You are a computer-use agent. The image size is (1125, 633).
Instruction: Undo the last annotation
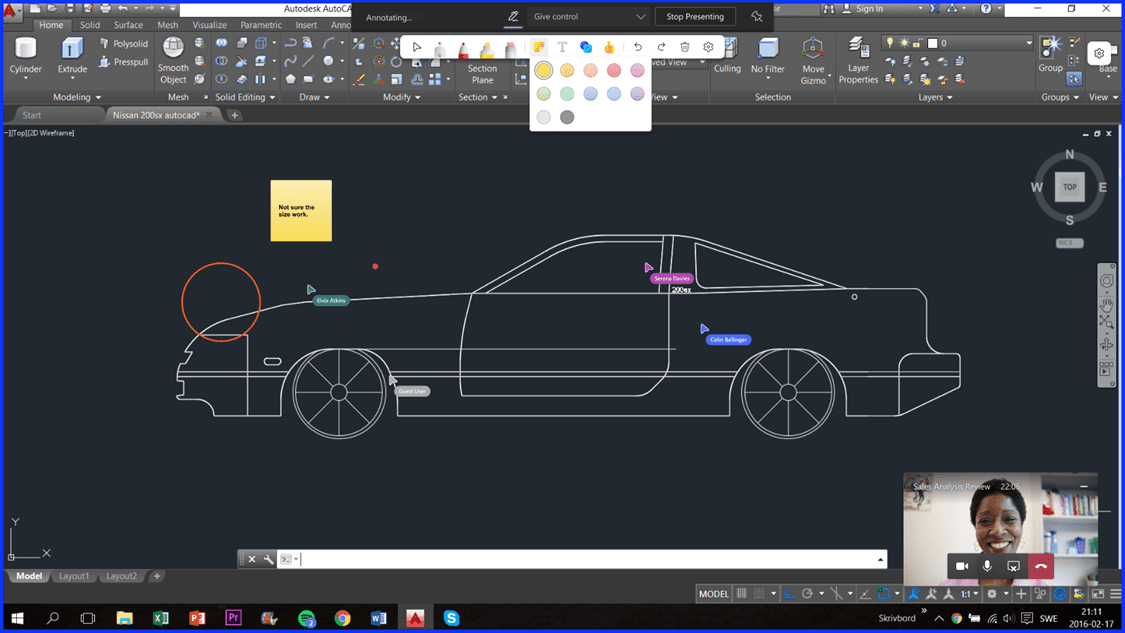point(637,46)
